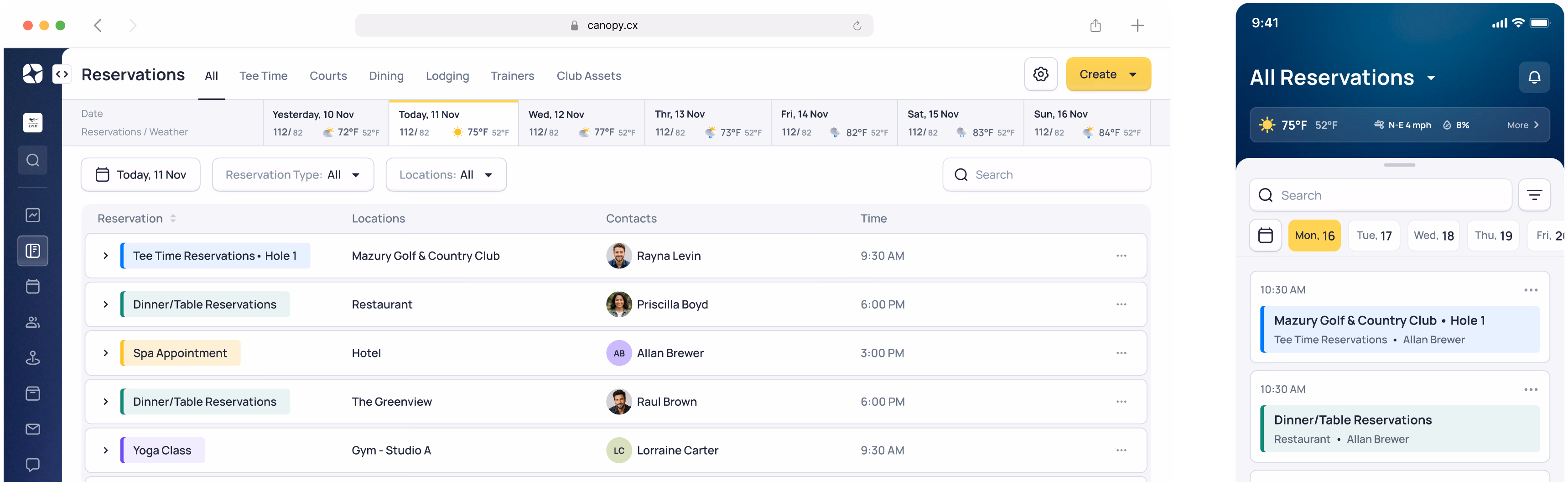
Task: Go forward with browser forward arrow
Action: pyautogui.click(x=133, y=25)
